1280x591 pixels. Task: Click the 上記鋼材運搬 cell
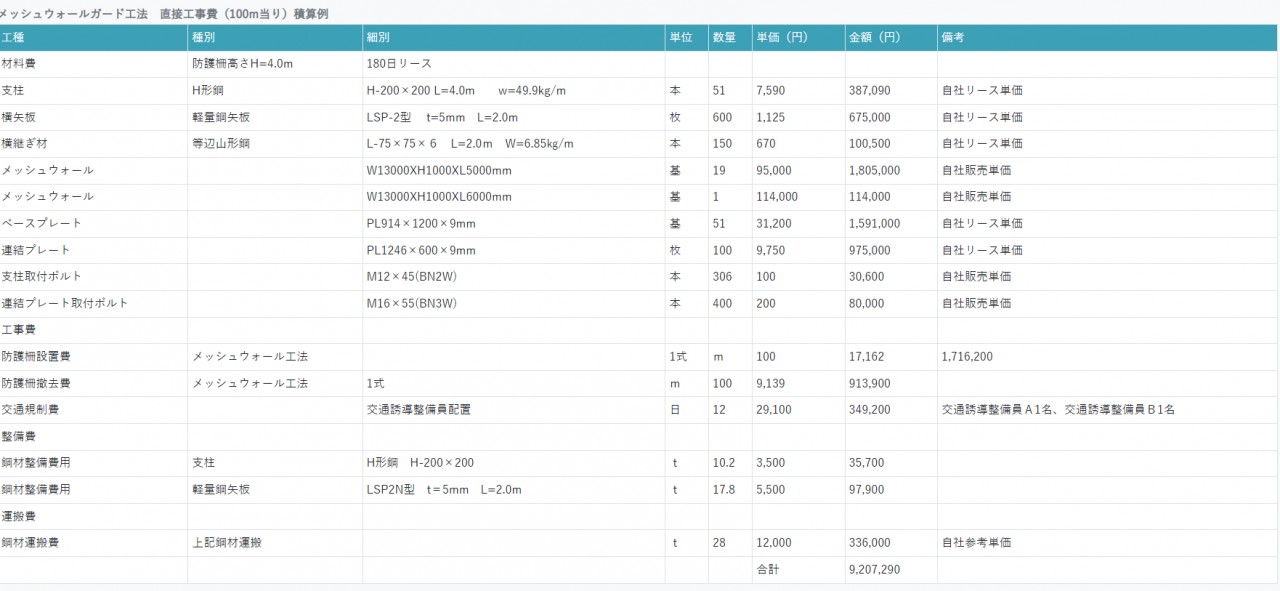click(x=228, y=543)
